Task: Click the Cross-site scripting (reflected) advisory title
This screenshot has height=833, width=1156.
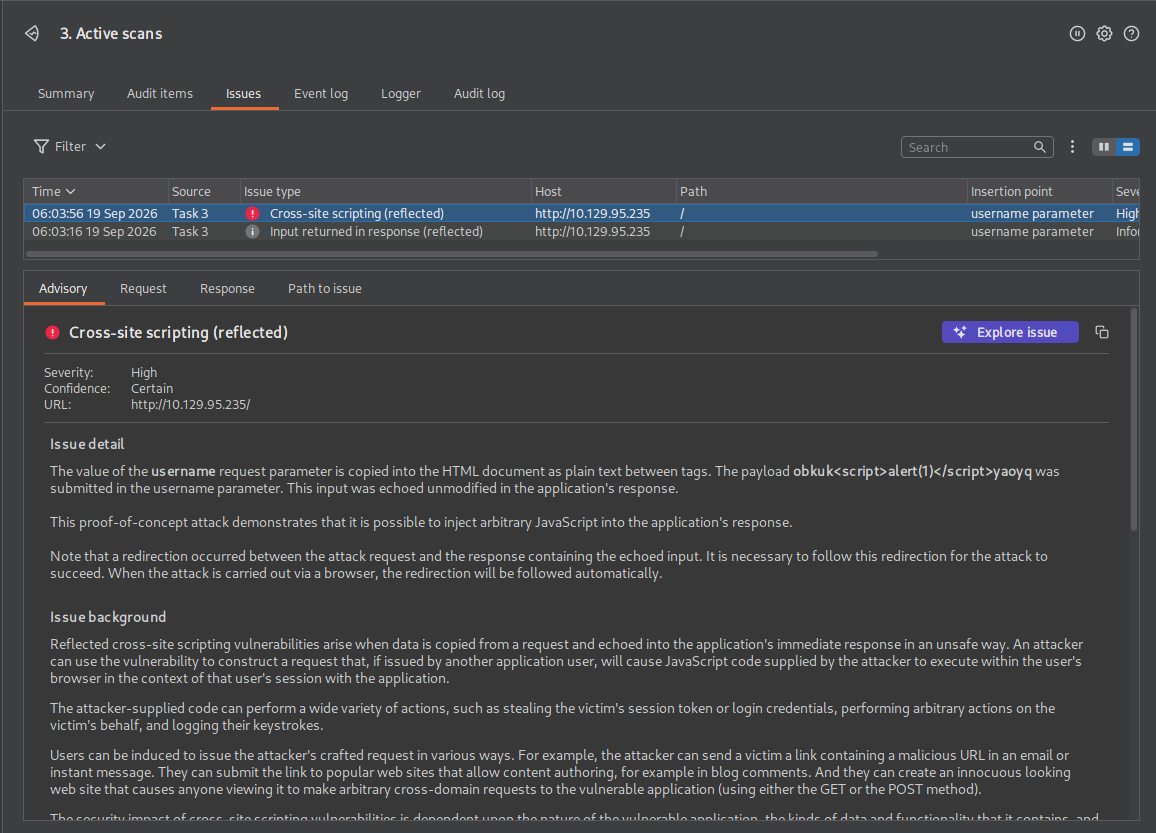Action: point(178,332)
